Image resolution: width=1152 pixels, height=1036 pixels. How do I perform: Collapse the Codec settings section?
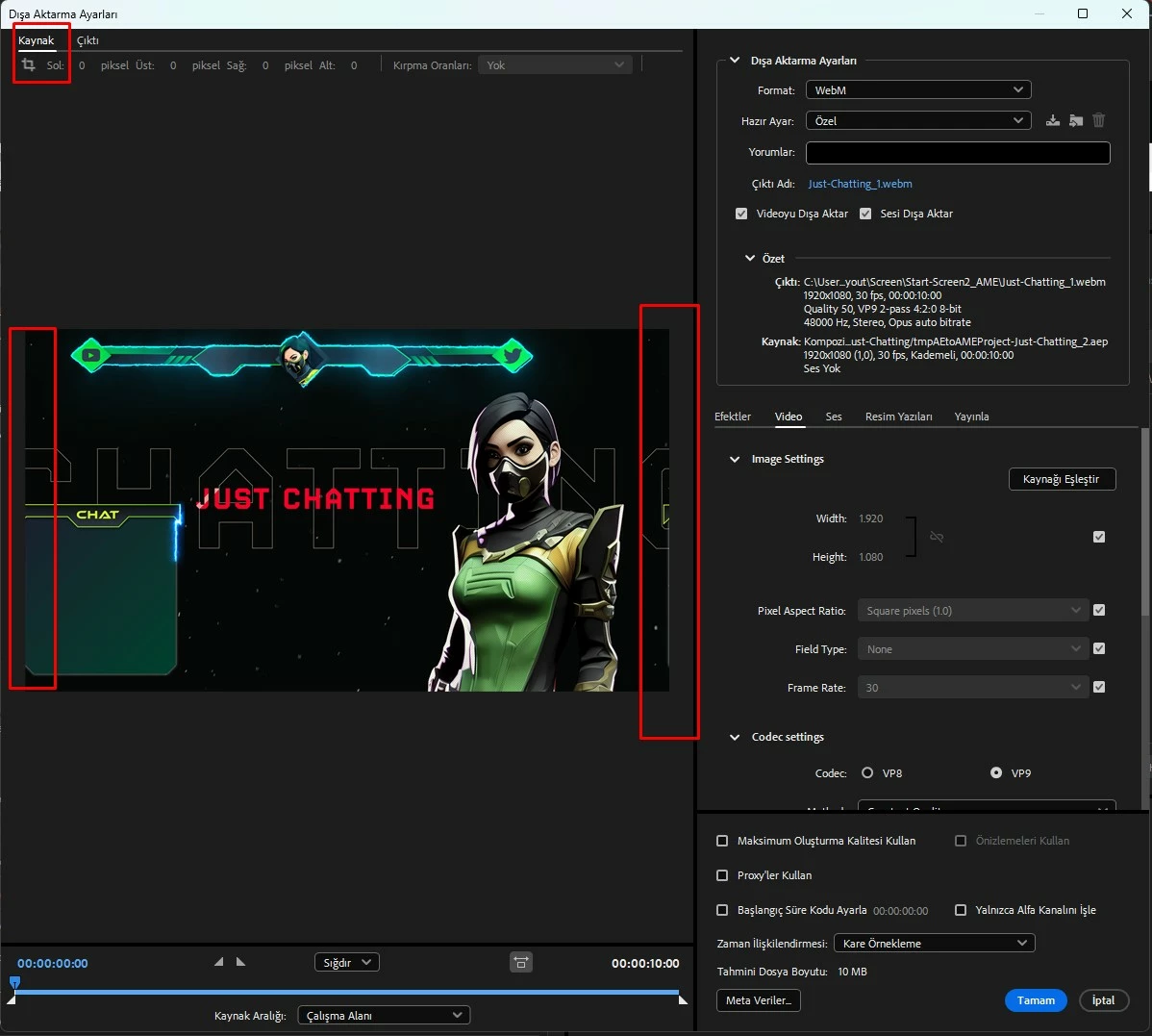coord(735,737)
